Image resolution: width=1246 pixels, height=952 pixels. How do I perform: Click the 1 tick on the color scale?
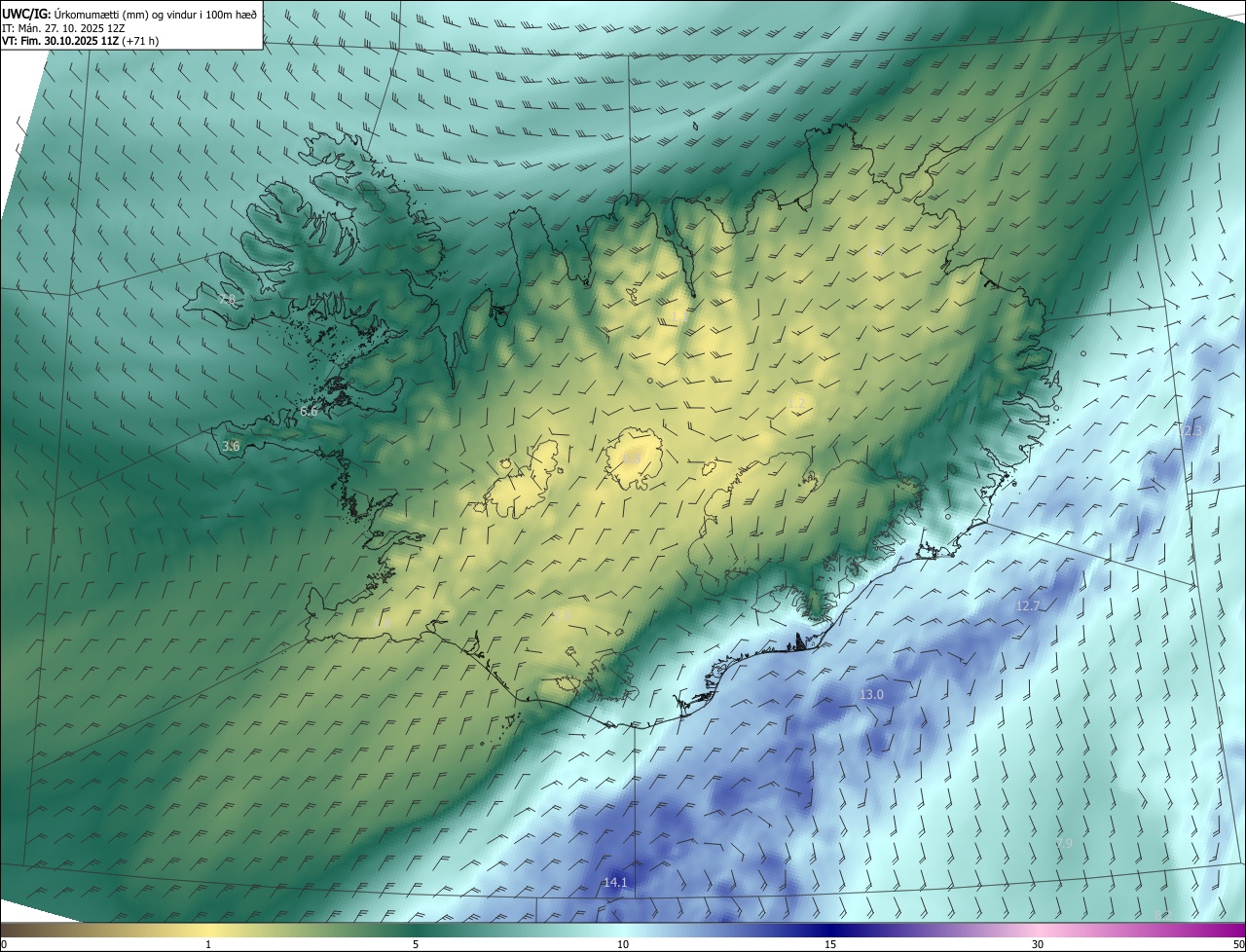[x=208, y=944]
